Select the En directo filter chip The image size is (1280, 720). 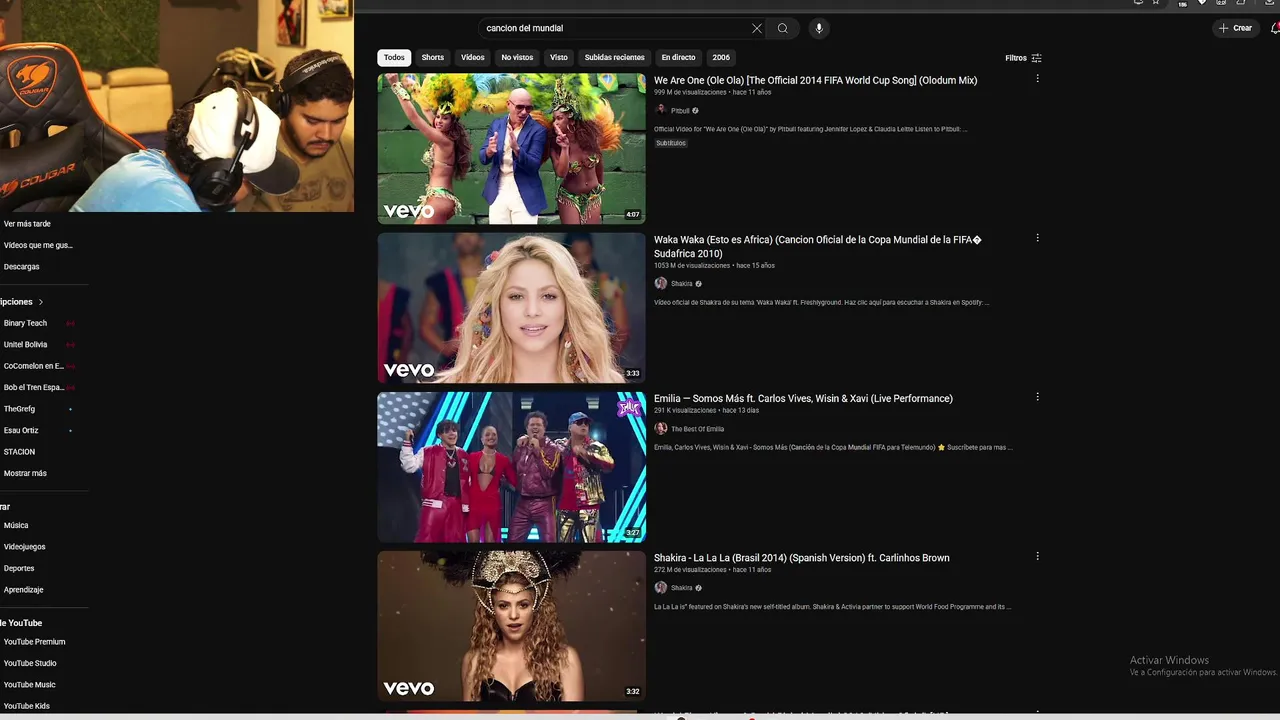click(678, 57)
